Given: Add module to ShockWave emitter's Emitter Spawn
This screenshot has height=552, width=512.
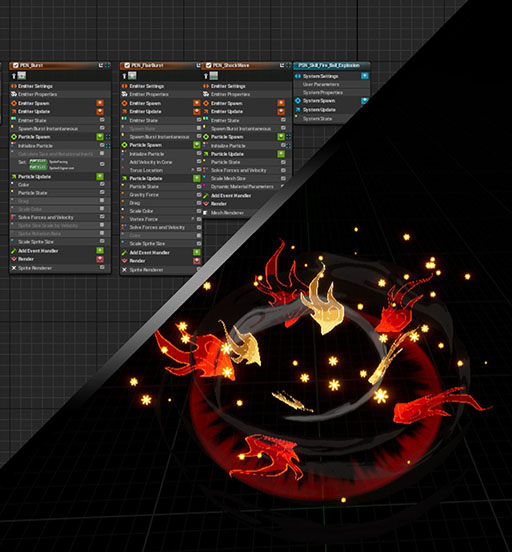Looking at the screenshot, I should click(x=281, y=103).
